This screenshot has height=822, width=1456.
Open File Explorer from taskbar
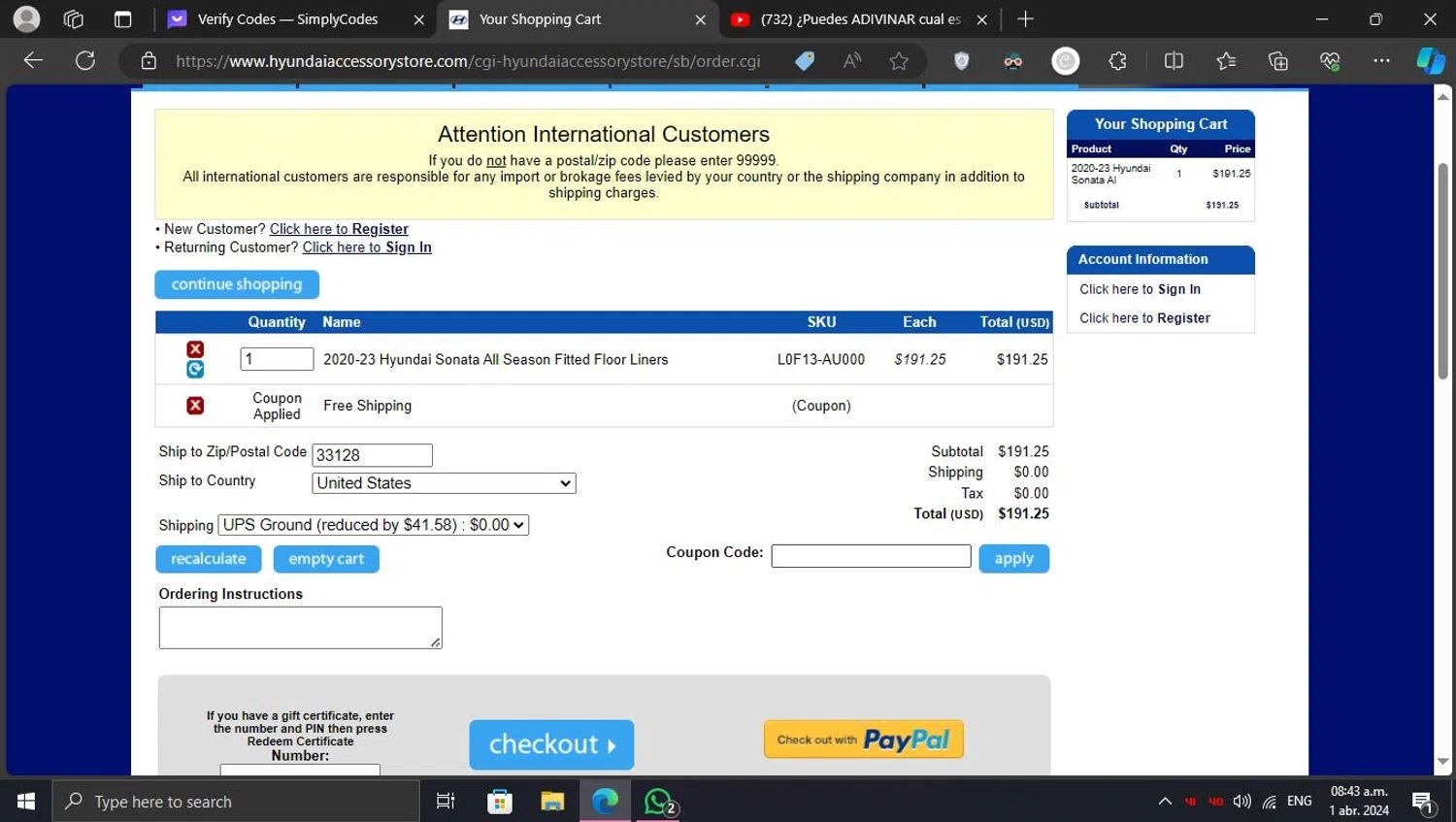552,802
